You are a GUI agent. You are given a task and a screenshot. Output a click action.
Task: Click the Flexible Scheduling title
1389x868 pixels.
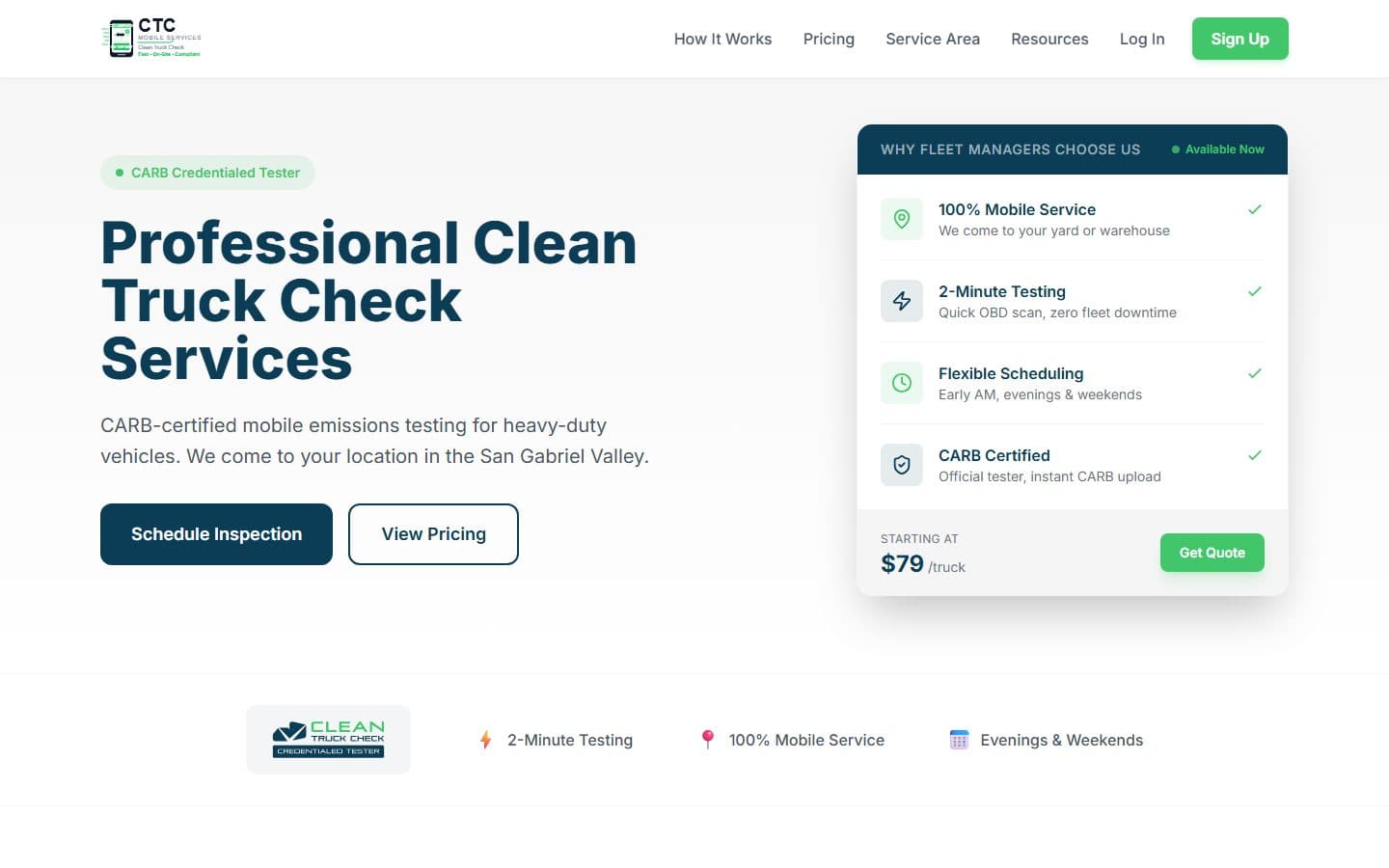pyautogui.click(x=1011, y=373)
